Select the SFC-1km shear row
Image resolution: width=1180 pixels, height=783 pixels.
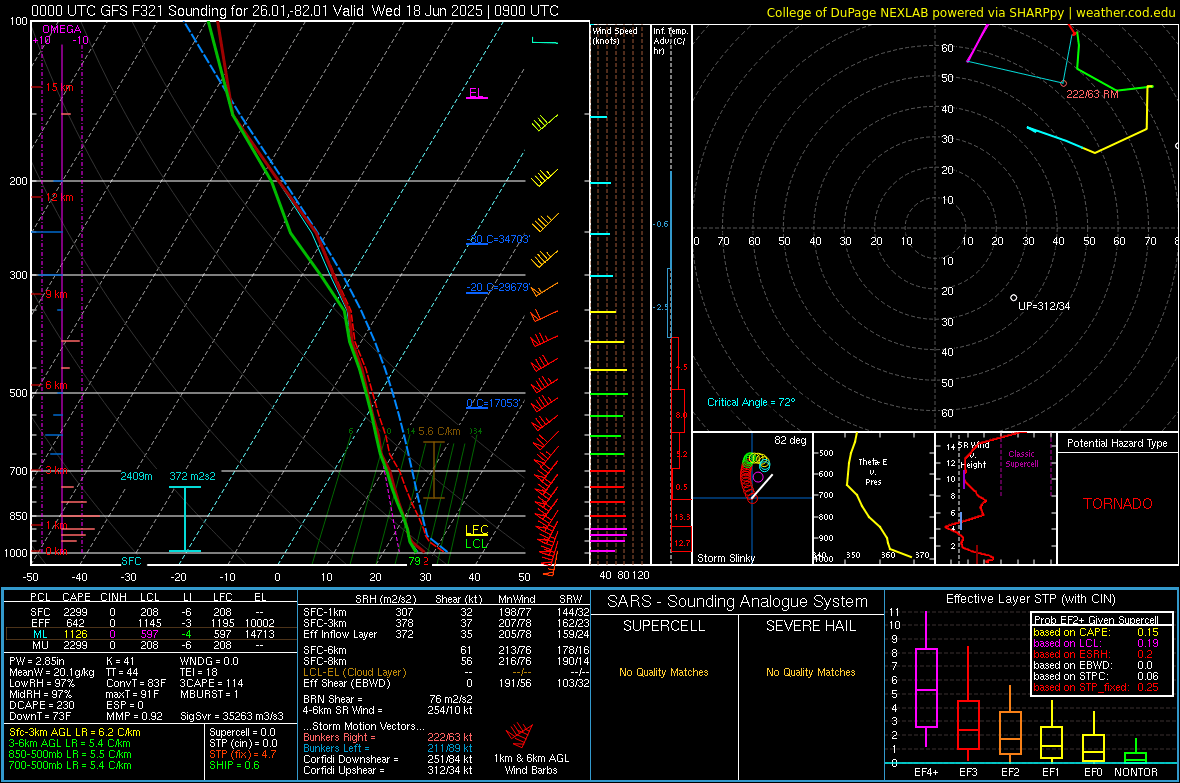click(446, 612)
